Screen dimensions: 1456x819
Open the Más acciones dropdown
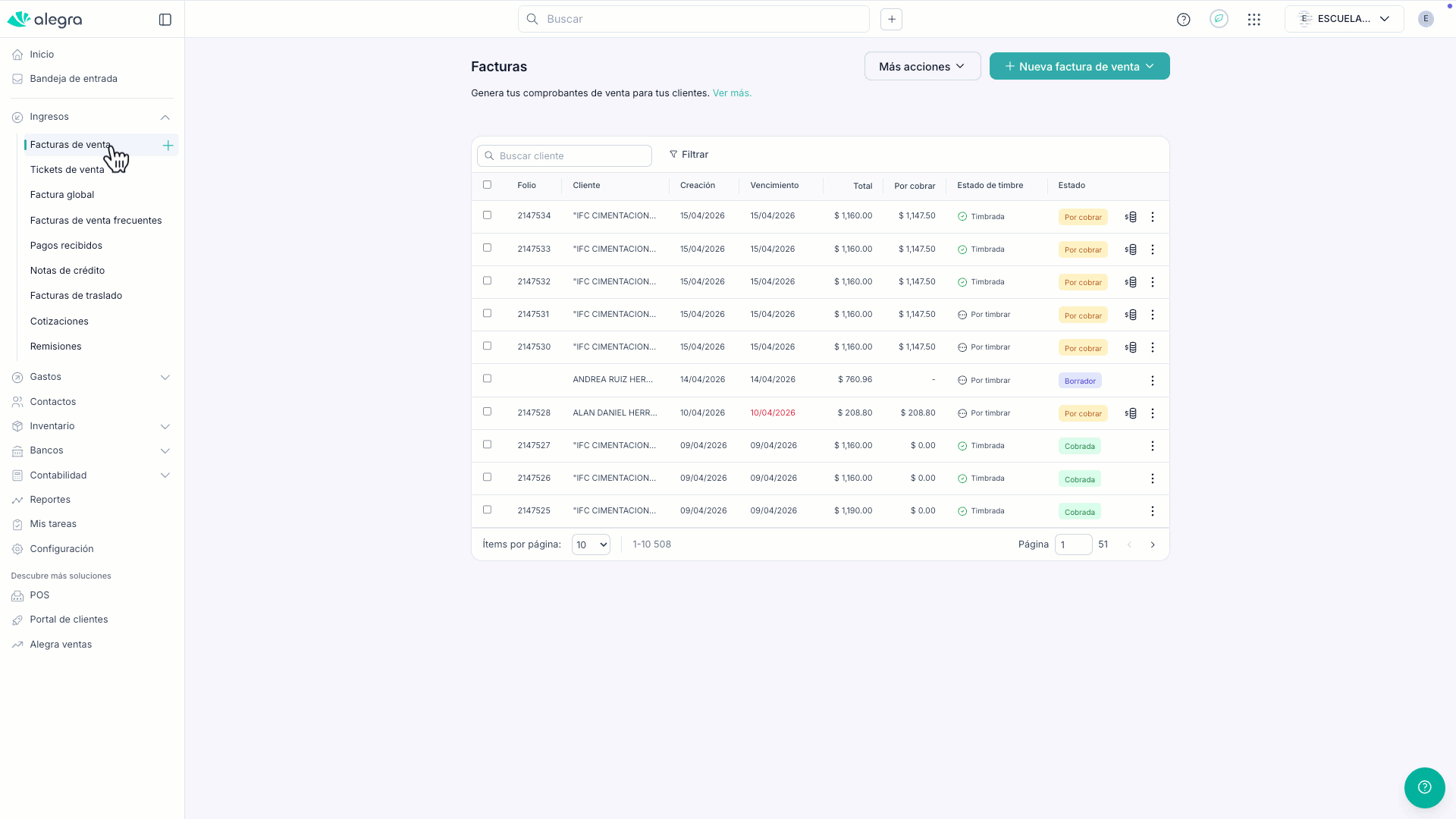[x=922, y=67]
